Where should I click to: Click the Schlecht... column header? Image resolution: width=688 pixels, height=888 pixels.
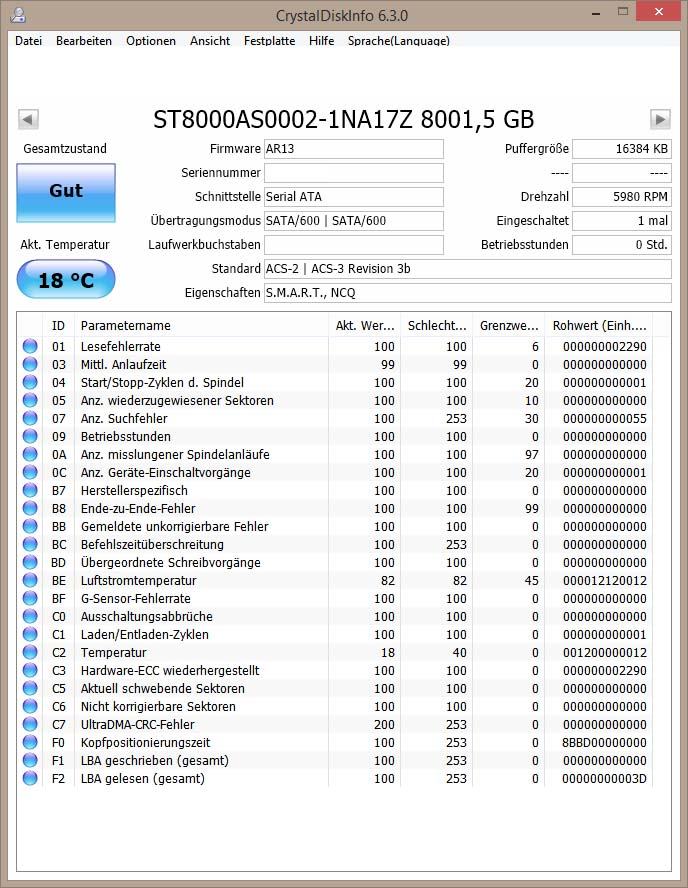click(x=437, y=326)
